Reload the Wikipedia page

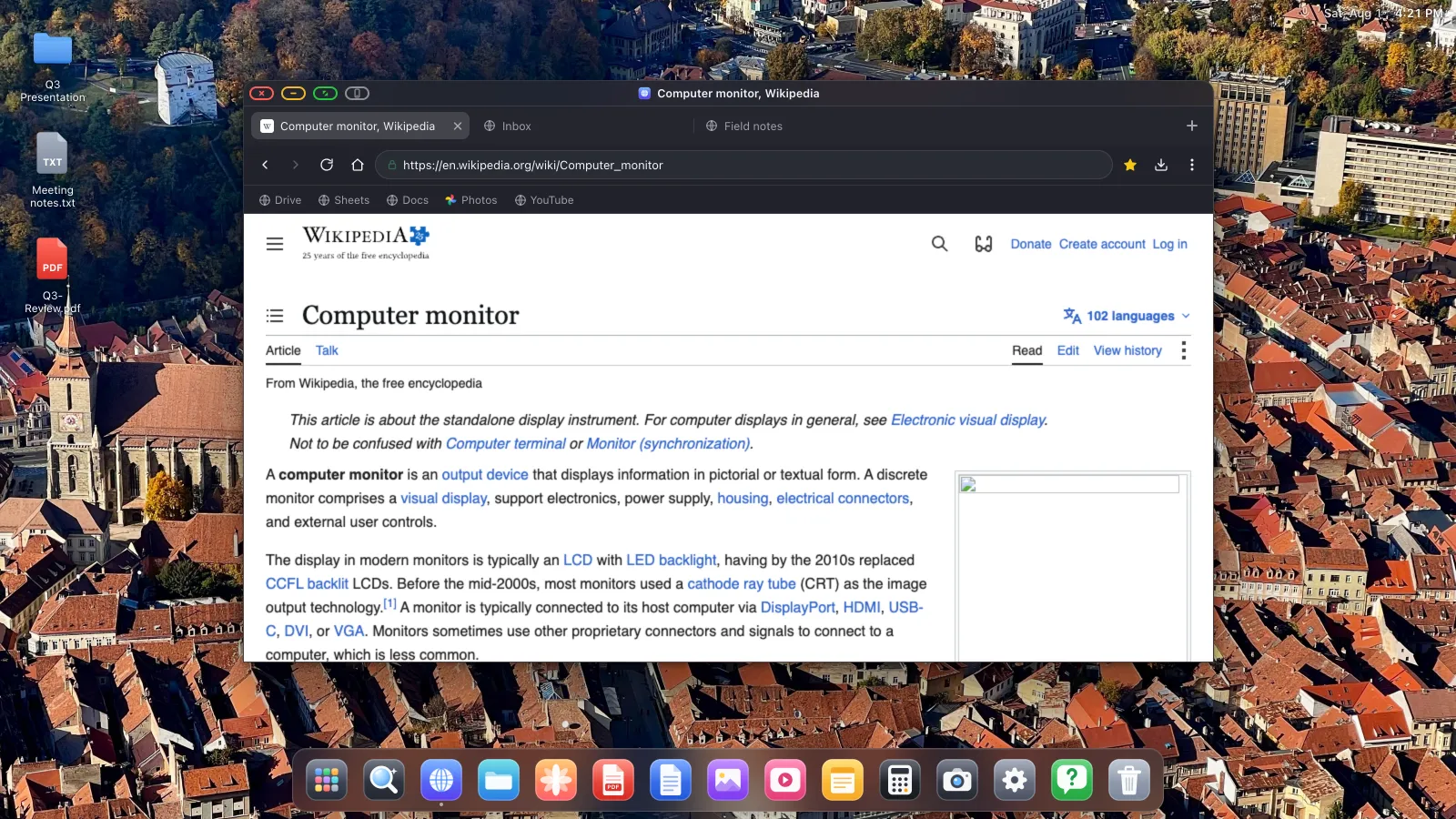(x=327, y=165)
